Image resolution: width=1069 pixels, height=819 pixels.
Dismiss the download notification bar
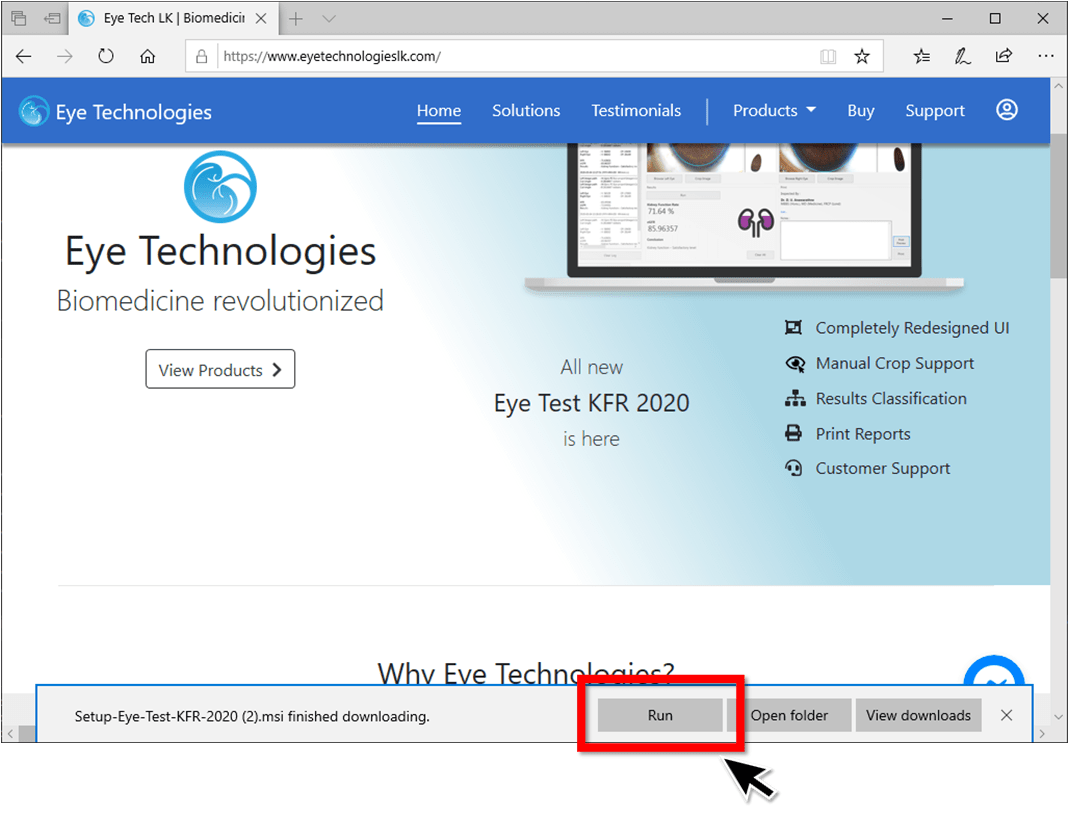pyautogui.click(x=1006, y=715)
